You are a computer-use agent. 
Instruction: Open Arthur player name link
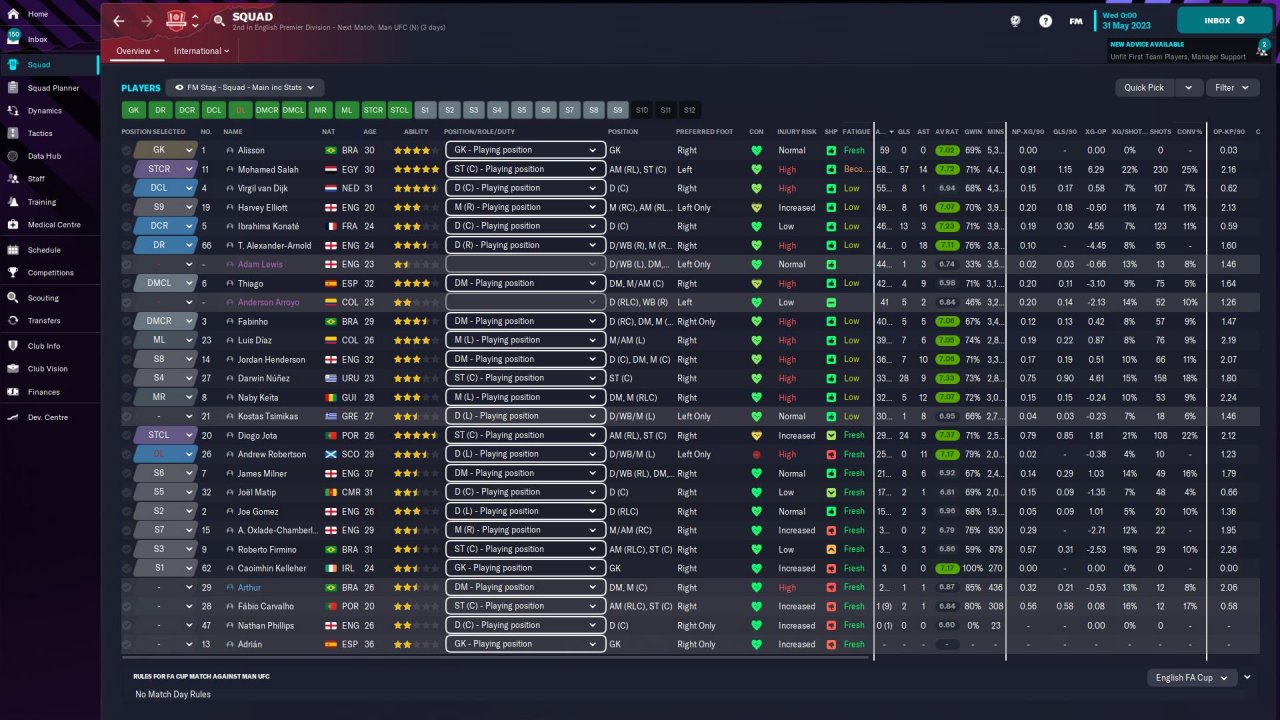(x=249, y=587)
